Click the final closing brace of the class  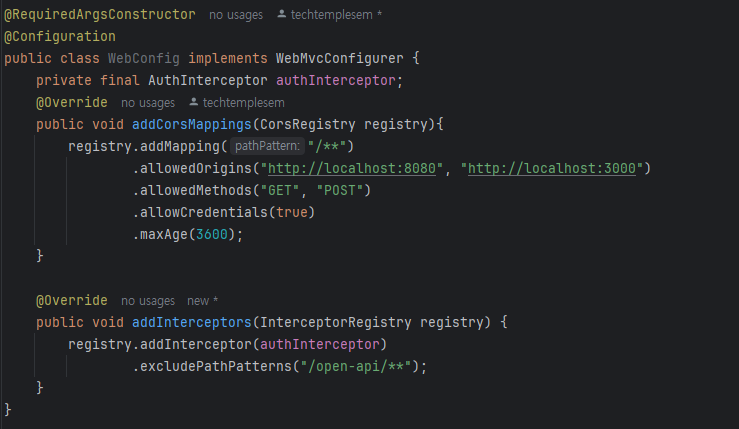click(x=8, y=409)
